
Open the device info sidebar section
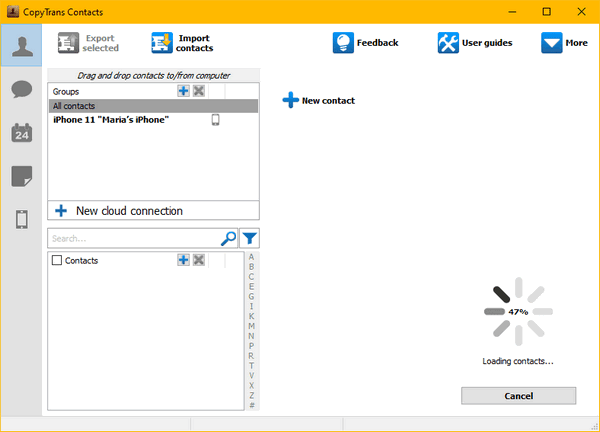21,219
